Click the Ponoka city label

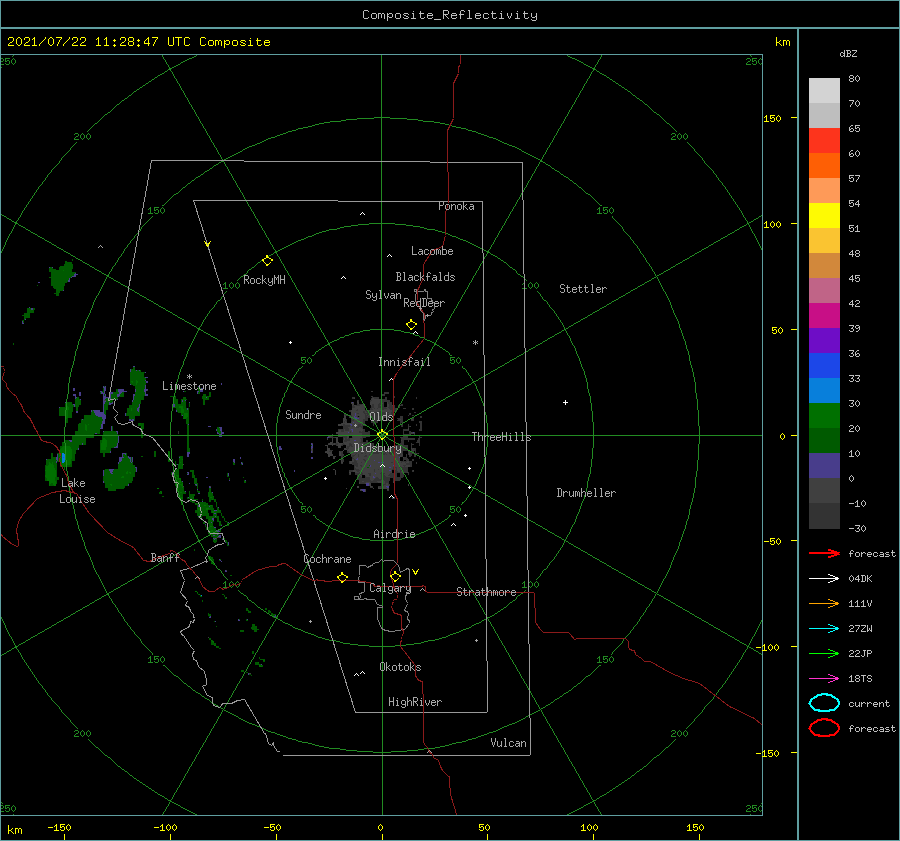click(456, 206)
